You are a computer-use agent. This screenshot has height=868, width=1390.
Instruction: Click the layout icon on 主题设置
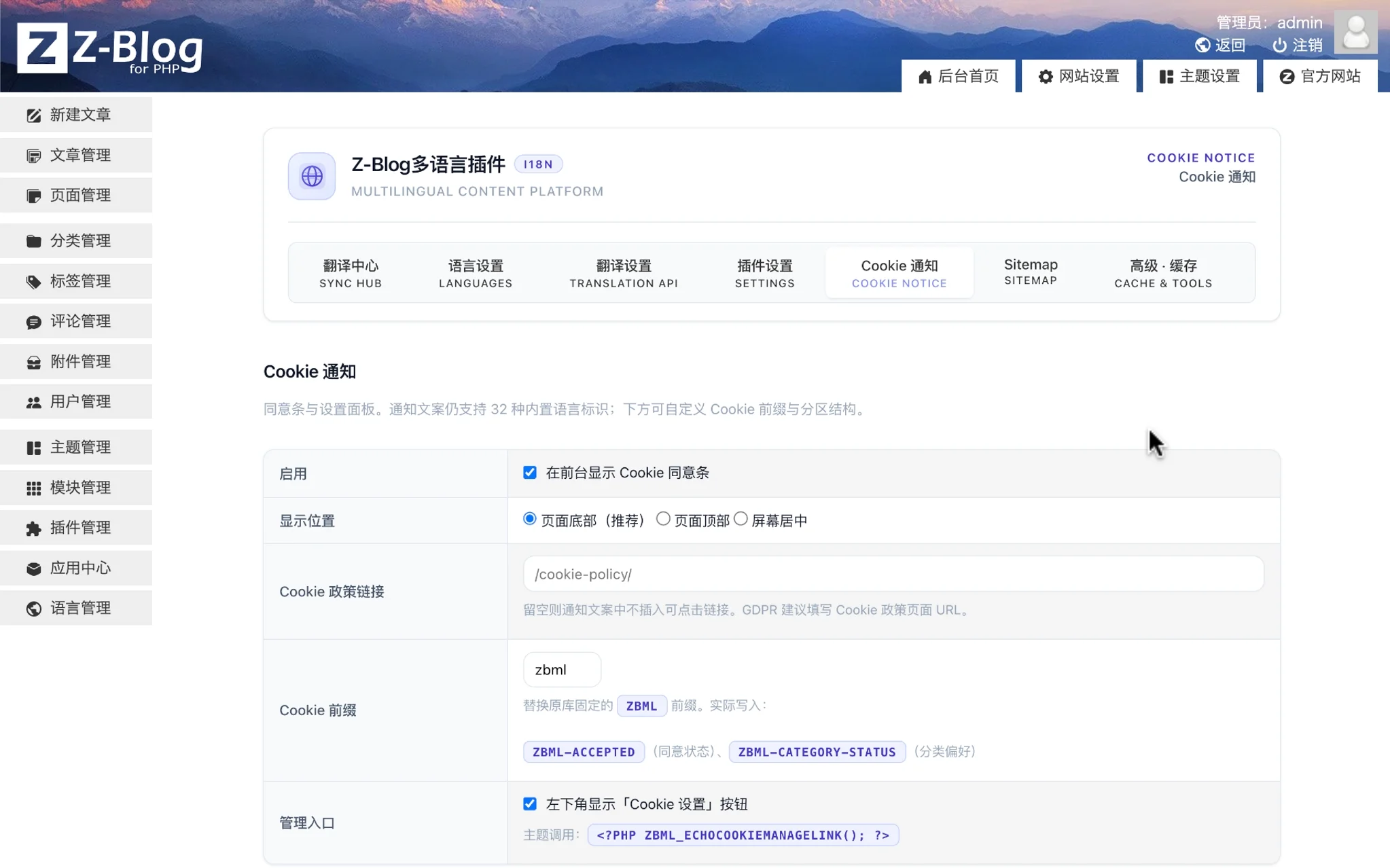tap(1166, 77)
